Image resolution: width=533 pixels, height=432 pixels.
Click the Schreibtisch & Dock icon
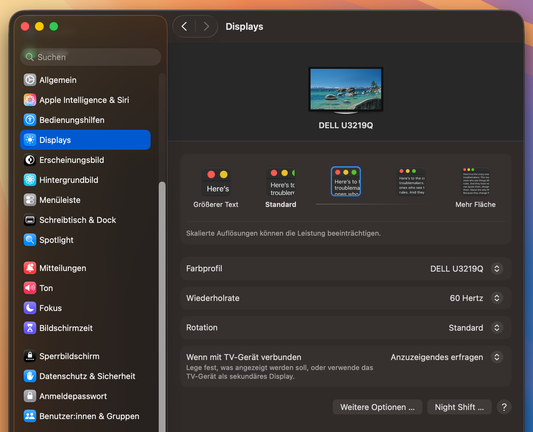pyautogui.click(x=30, y=220)
